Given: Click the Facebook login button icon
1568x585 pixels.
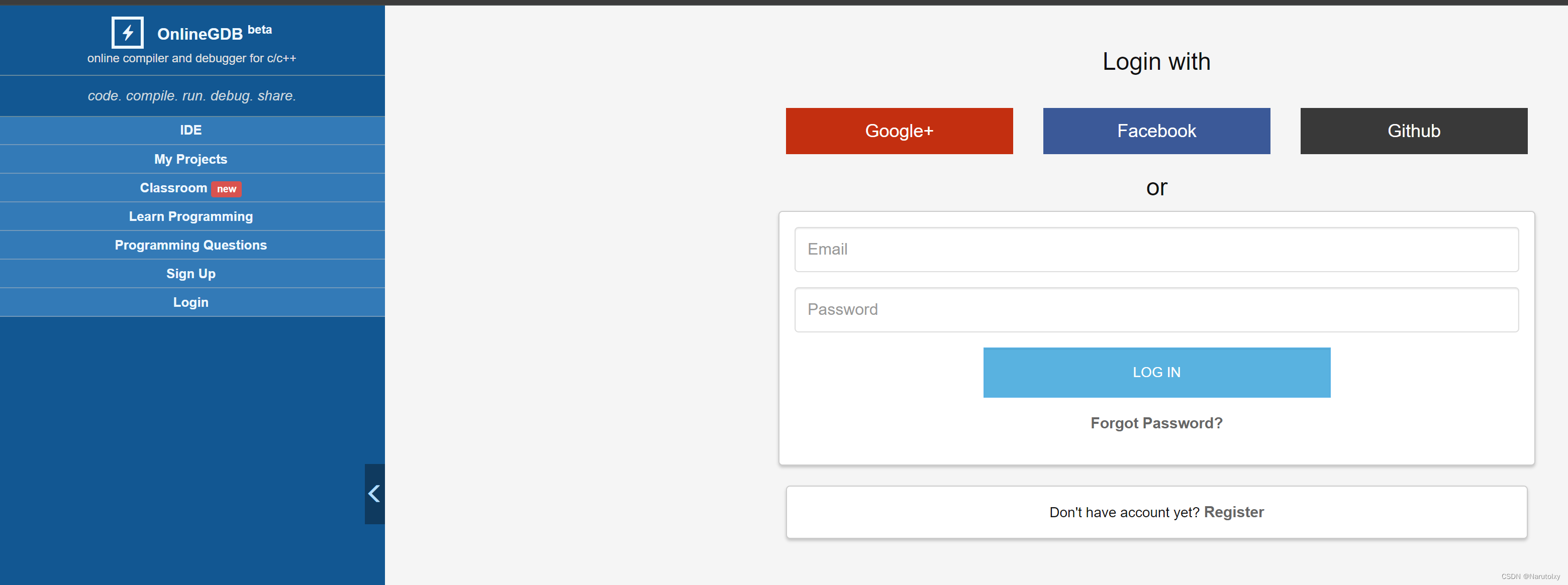Looking at the screenshot, I should coord(1156,130).
